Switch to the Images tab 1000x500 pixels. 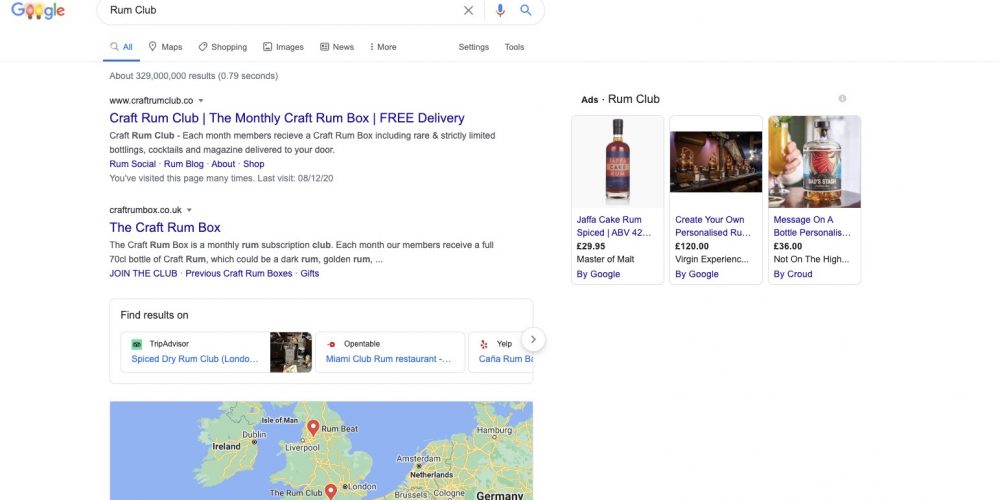[283, 47]
